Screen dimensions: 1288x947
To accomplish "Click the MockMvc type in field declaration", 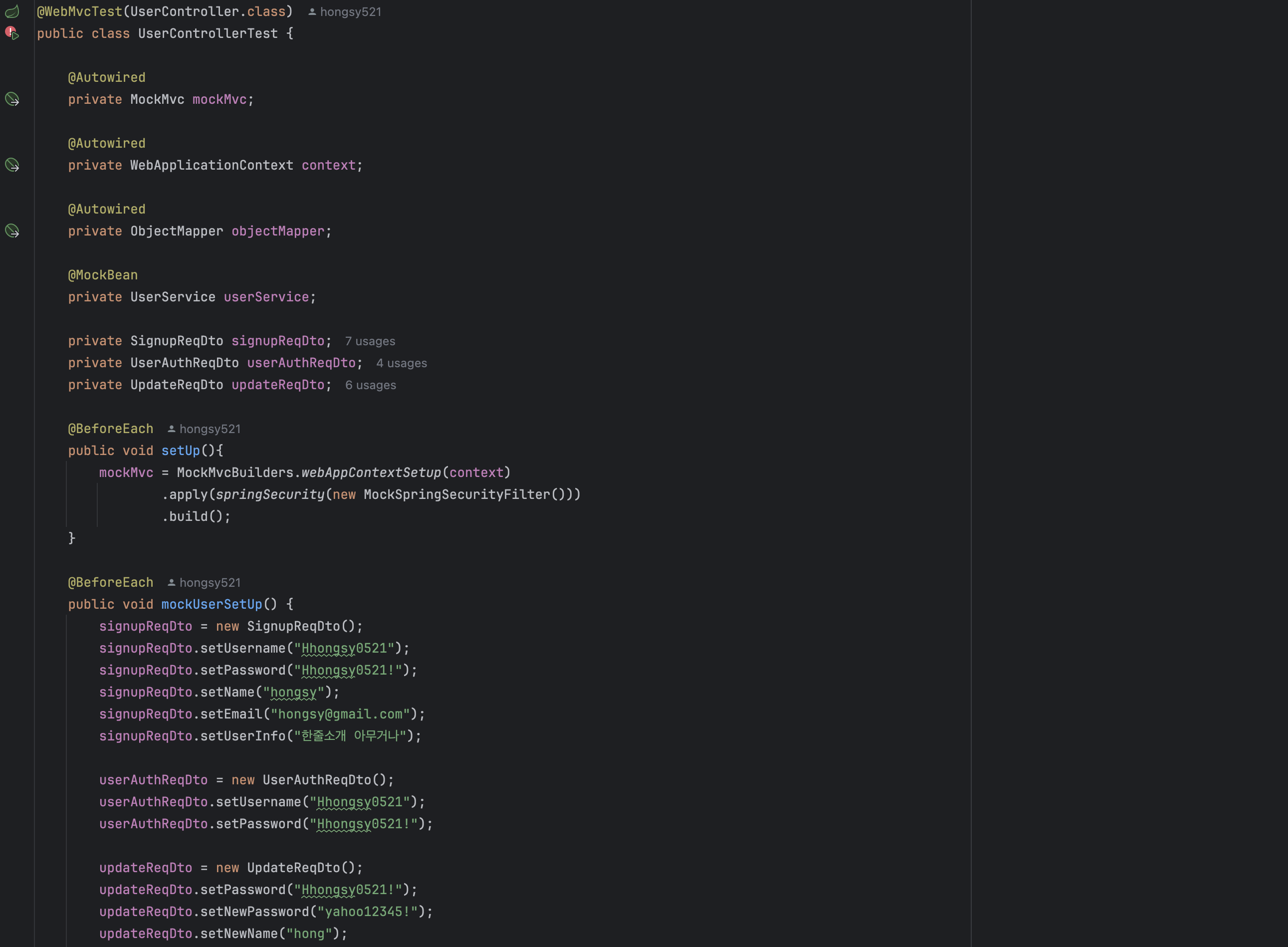I will click(158, 100).
